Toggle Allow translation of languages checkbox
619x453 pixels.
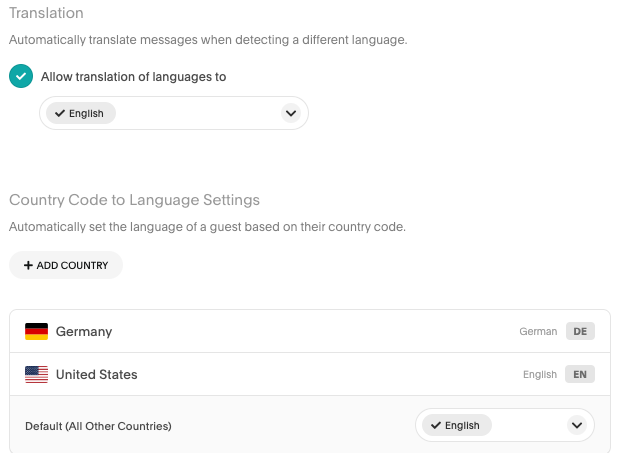[21, 77]
